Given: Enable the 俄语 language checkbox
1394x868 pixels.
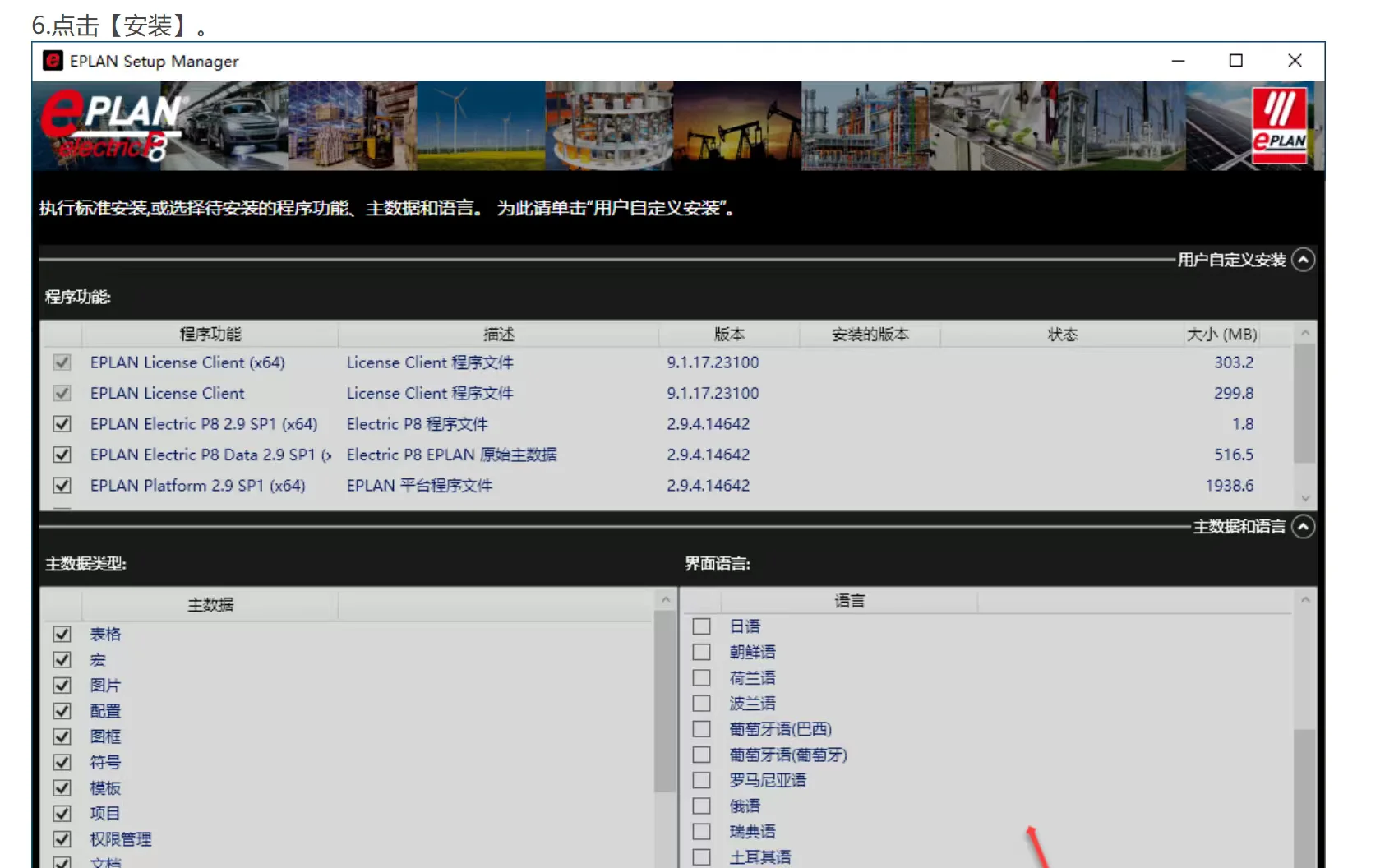Looking at the screenshot, I should tap(701, 806).
